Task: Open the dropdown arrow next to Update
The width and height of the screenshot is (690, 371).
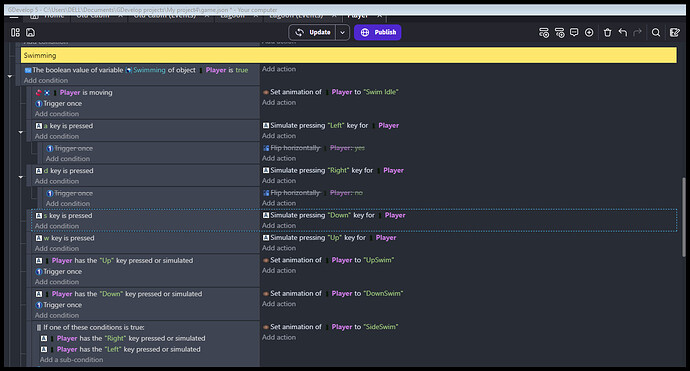Action: [x=342, y=33]
